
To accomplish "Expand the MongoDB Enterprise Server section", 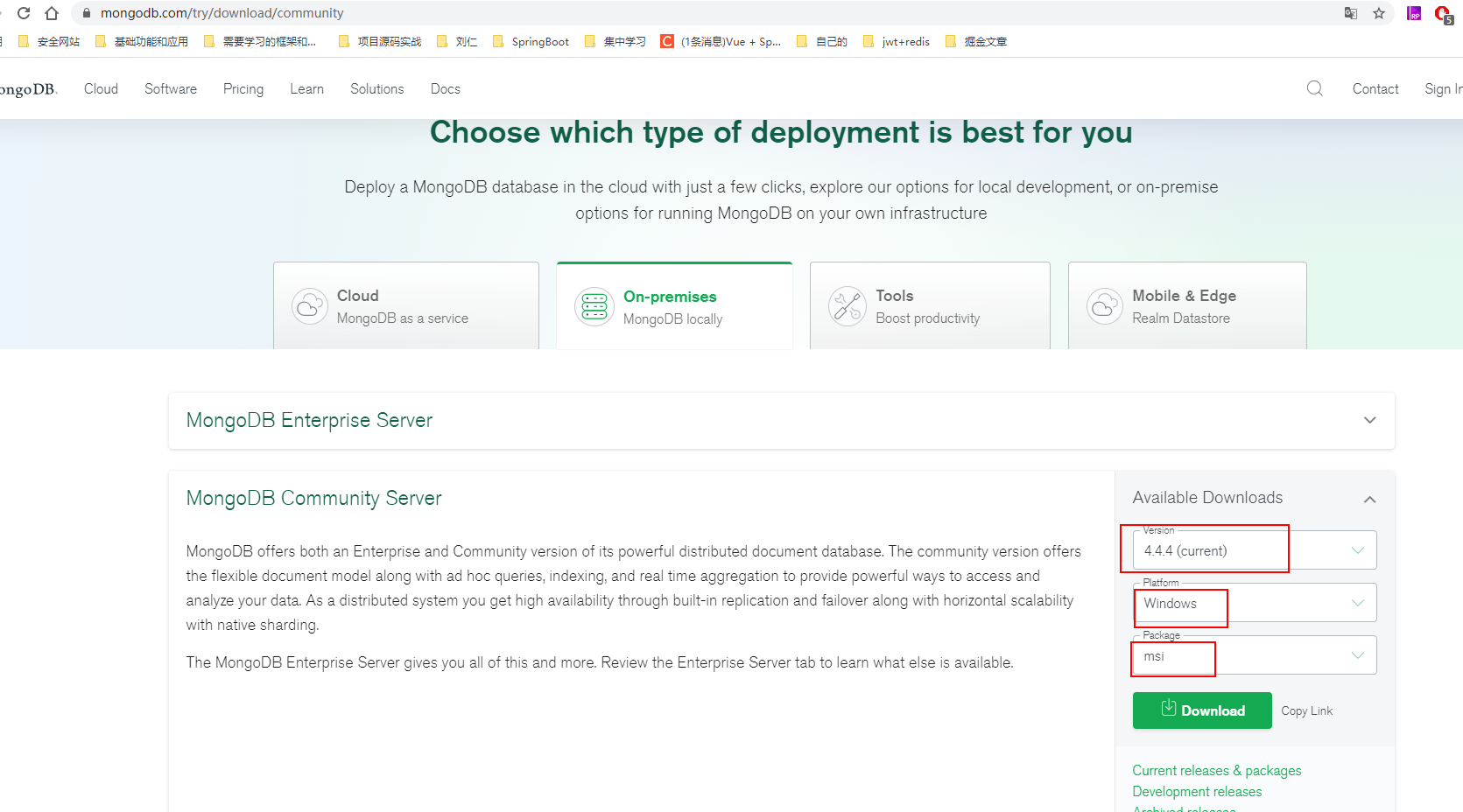I will [1369, 420].
